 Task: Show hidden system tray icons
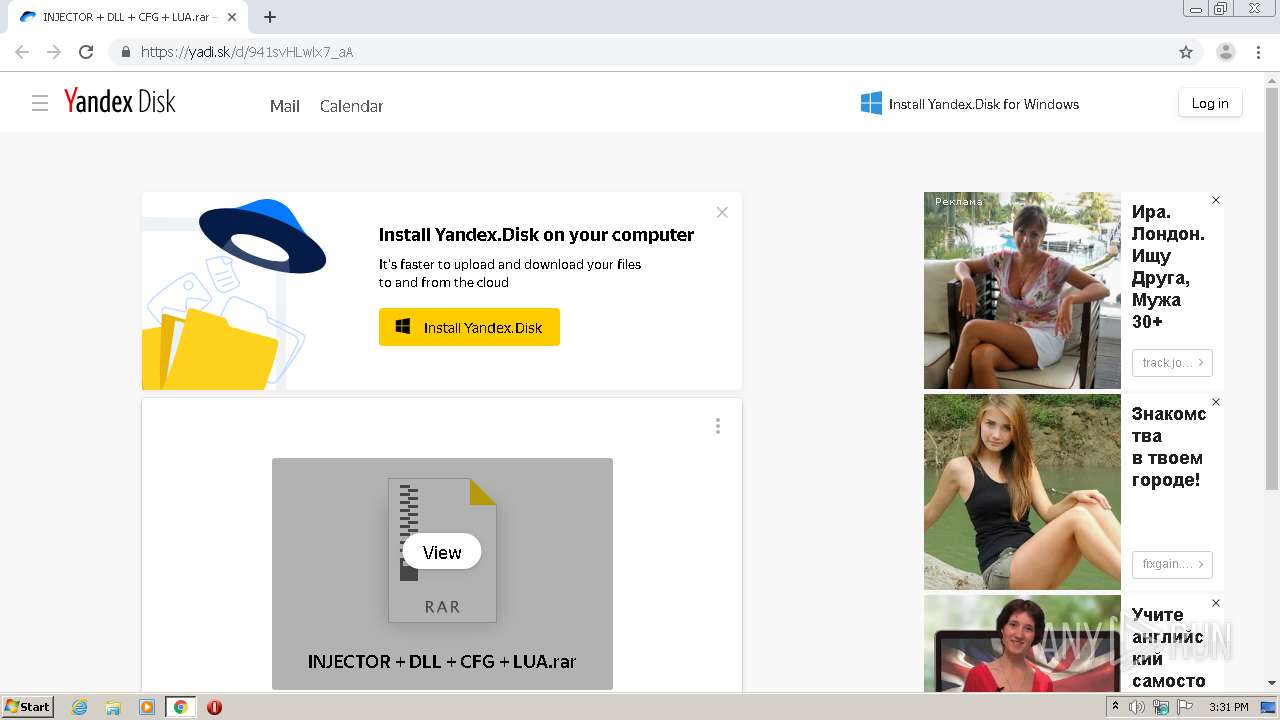click(1116, 707)
